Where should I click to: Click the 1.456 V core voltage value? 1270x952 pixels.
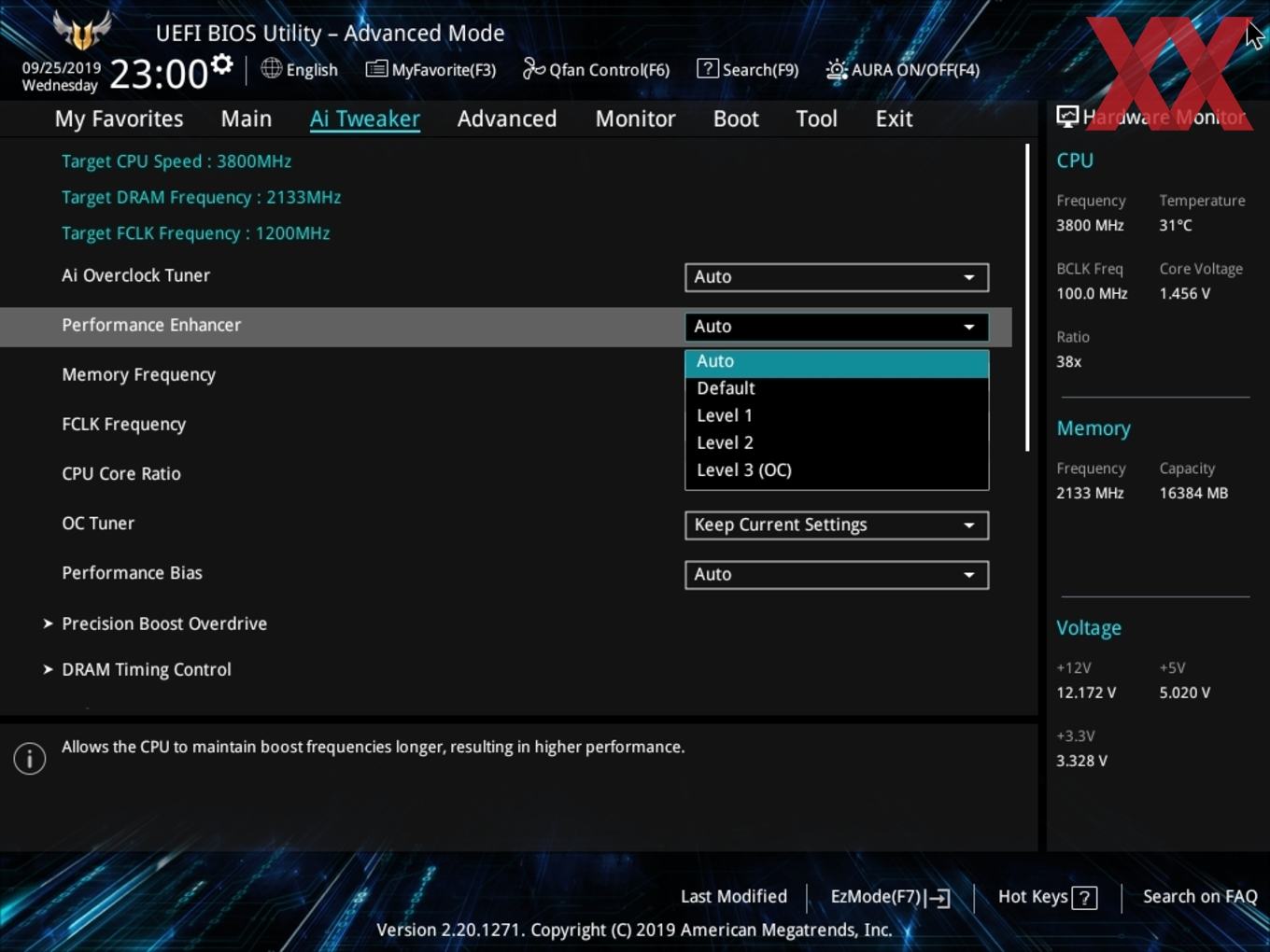(x=1185, y=293)
